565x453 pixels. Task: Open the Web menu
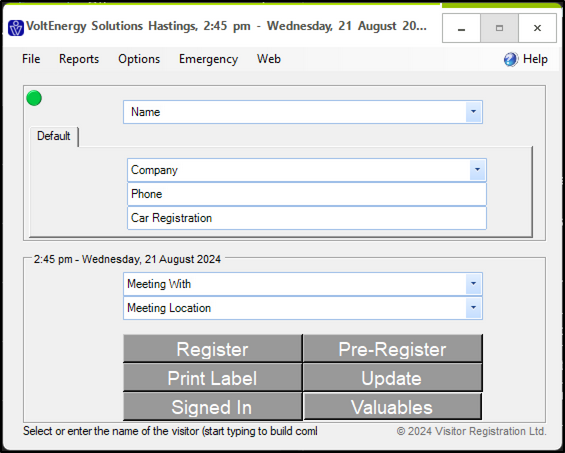269,59
